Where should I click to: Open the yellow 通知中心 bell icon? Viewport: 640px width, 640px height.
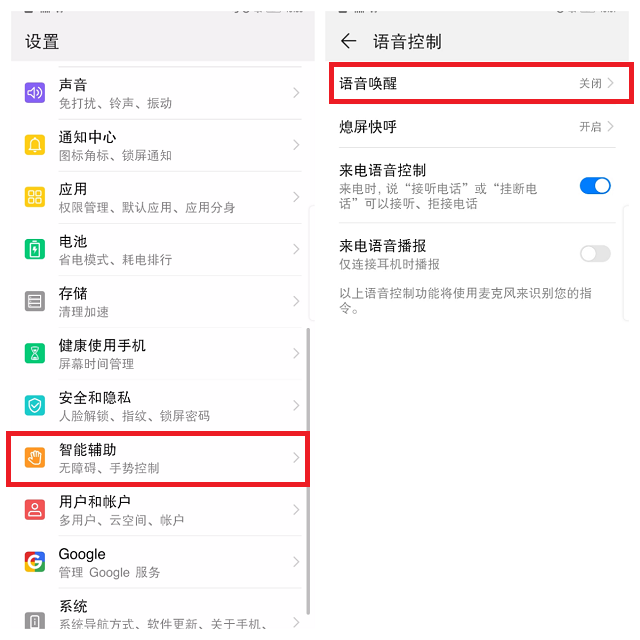(35, 145)
